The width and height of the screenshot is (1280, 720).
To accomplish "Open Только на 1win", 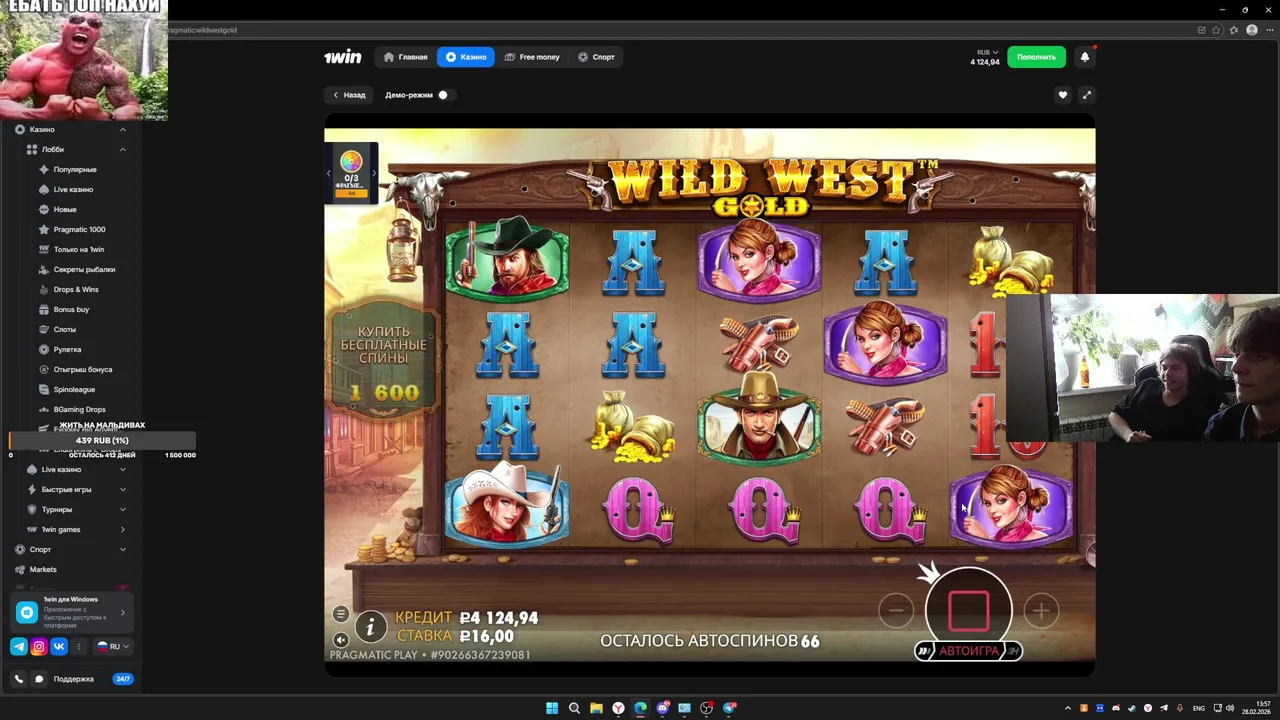I will [79, 249].
